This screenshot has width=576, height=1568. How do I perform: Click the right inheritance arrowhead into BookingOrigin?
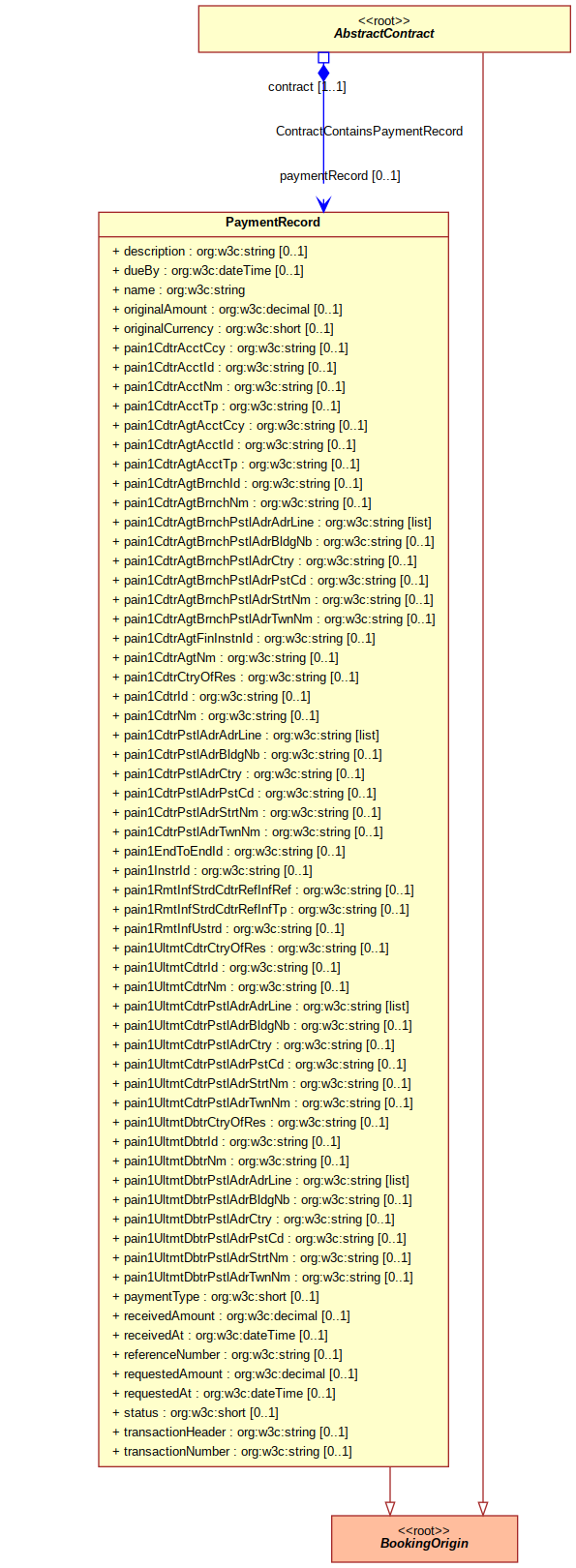coord(483,1508)
